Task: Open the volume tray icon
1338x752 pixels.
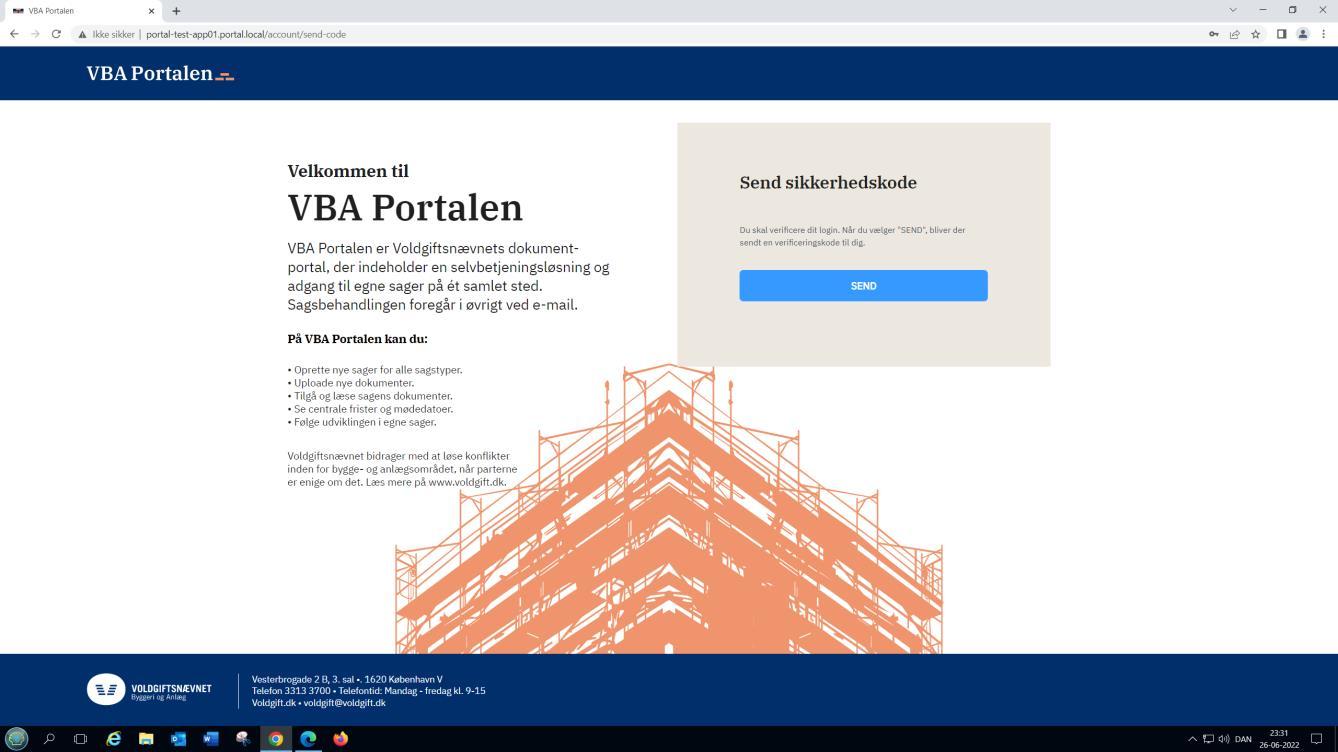Action: (x=1224, y=739)
